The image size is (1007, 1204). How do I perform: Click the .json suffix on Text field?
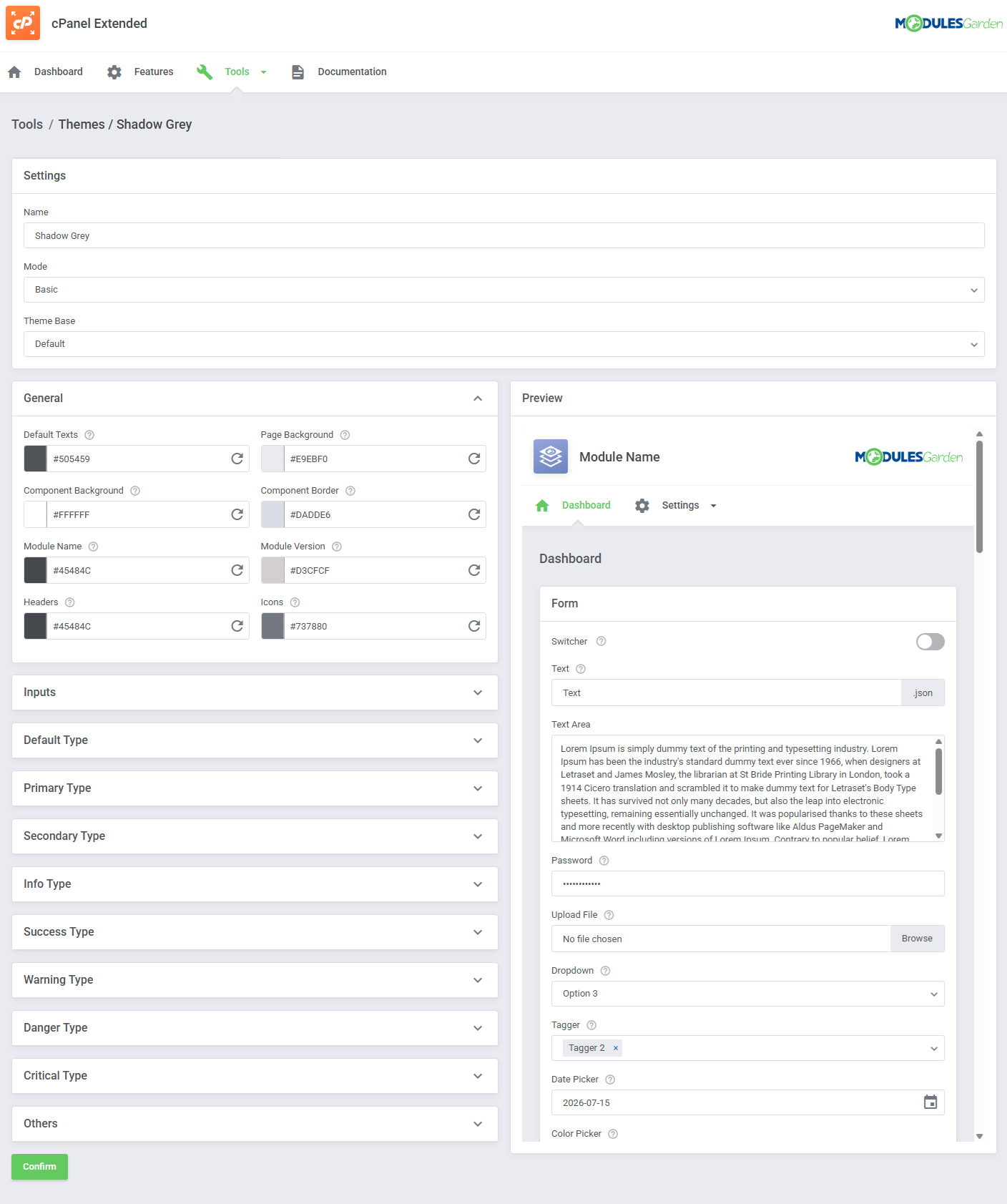pos(923,692)
